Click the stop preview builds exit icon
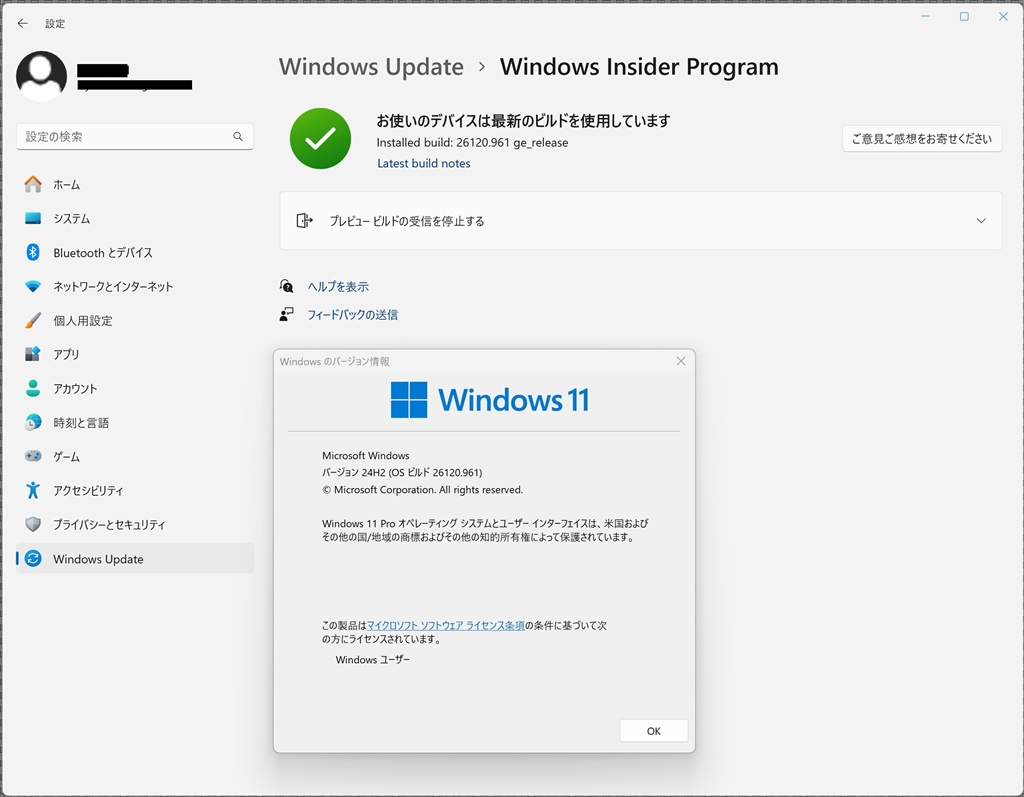 304,220
